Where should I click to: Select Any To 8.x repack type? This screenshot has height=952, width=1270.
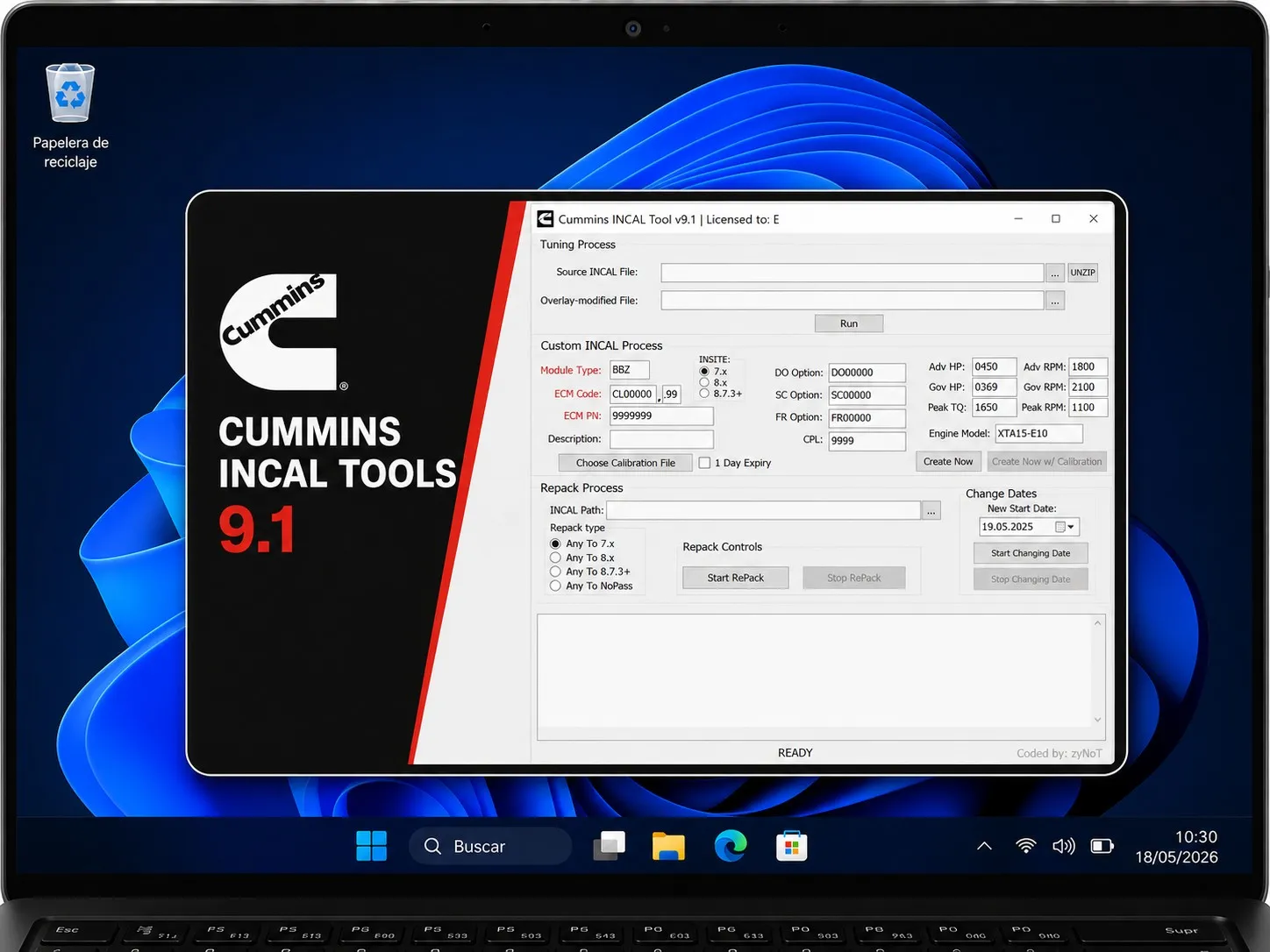click(555, 558)
